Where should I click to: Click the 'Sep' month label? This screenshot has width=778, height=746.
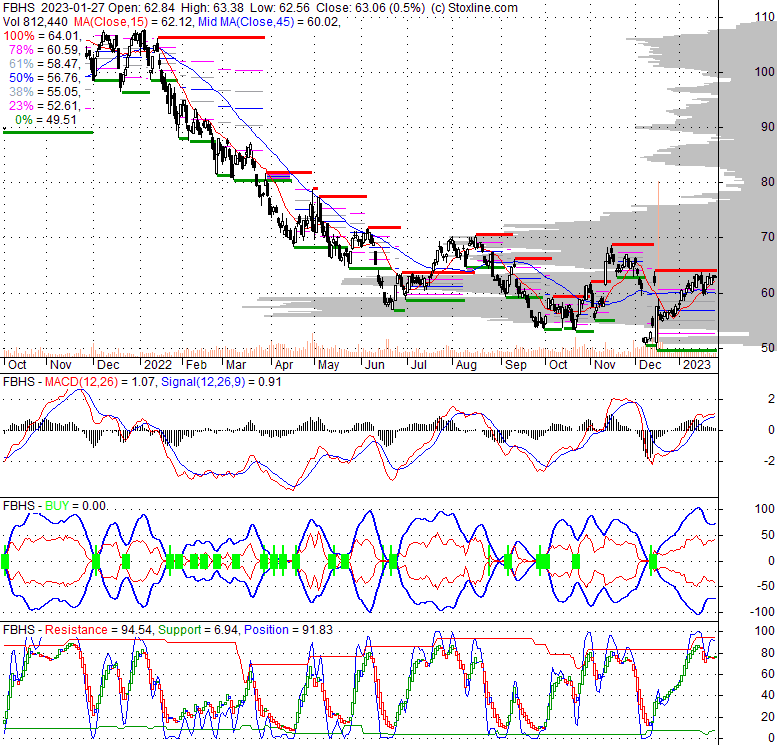click(516, 365)
